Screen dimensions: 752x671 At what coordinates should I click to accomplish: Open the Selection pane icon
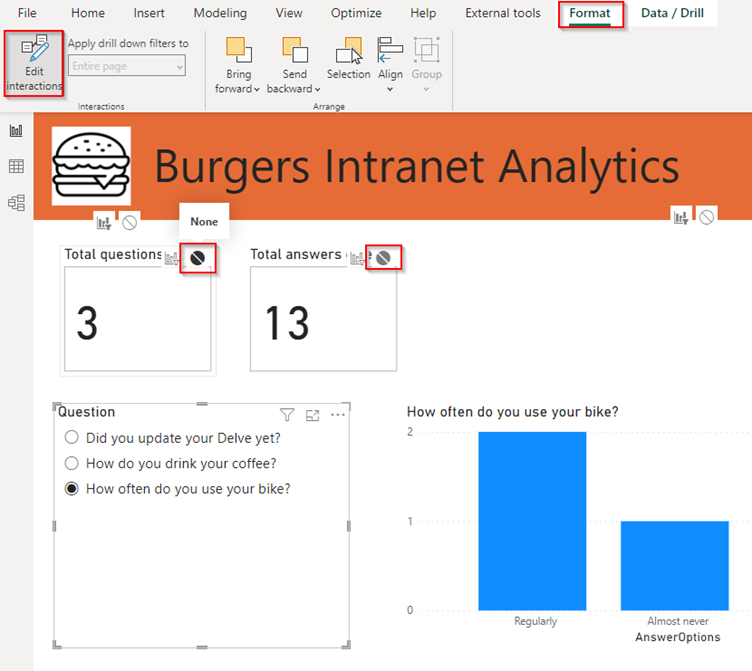click(349, 59)
